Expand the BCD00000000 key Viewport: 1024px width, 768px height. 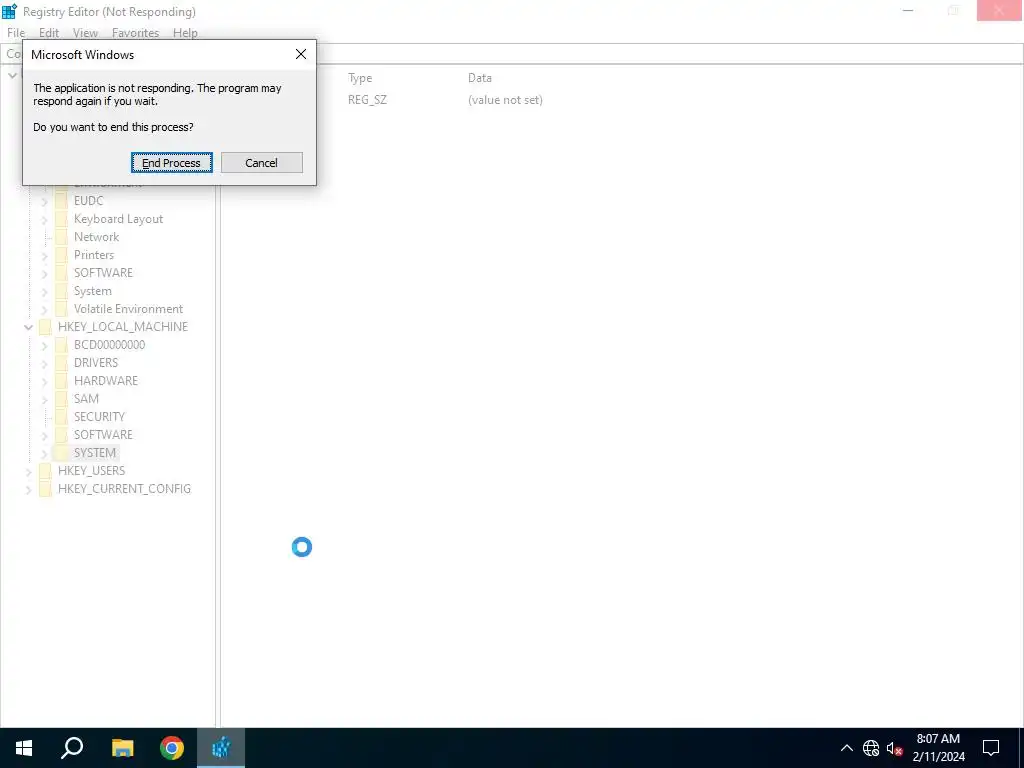(x=44, y=345)
